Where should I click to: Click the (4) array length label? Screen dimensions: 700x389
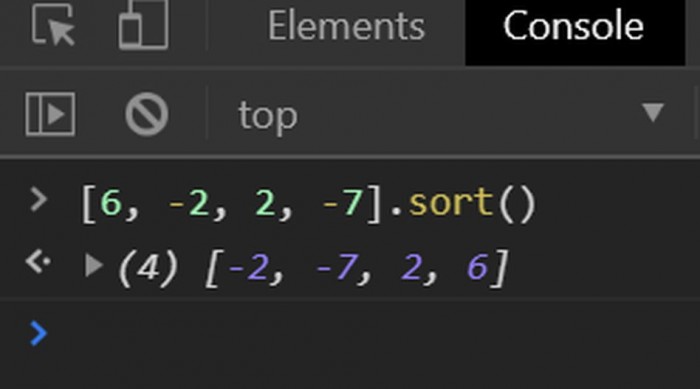(148, 268)
